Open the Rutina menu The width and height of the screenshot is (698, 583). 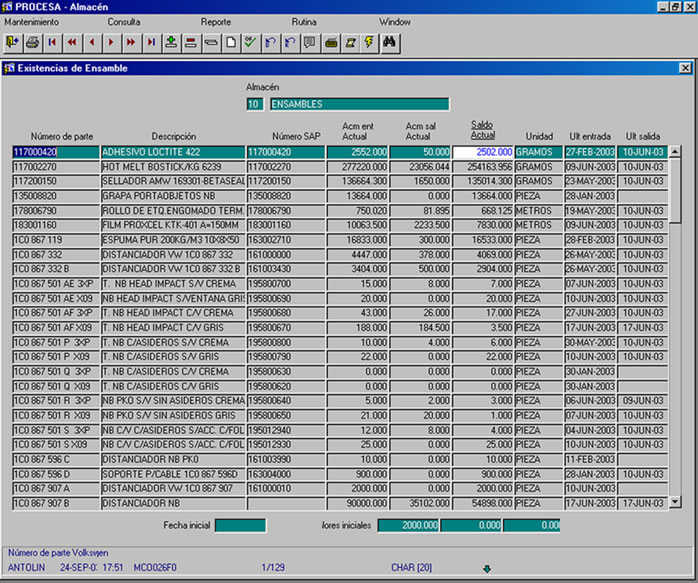[305, 21]
